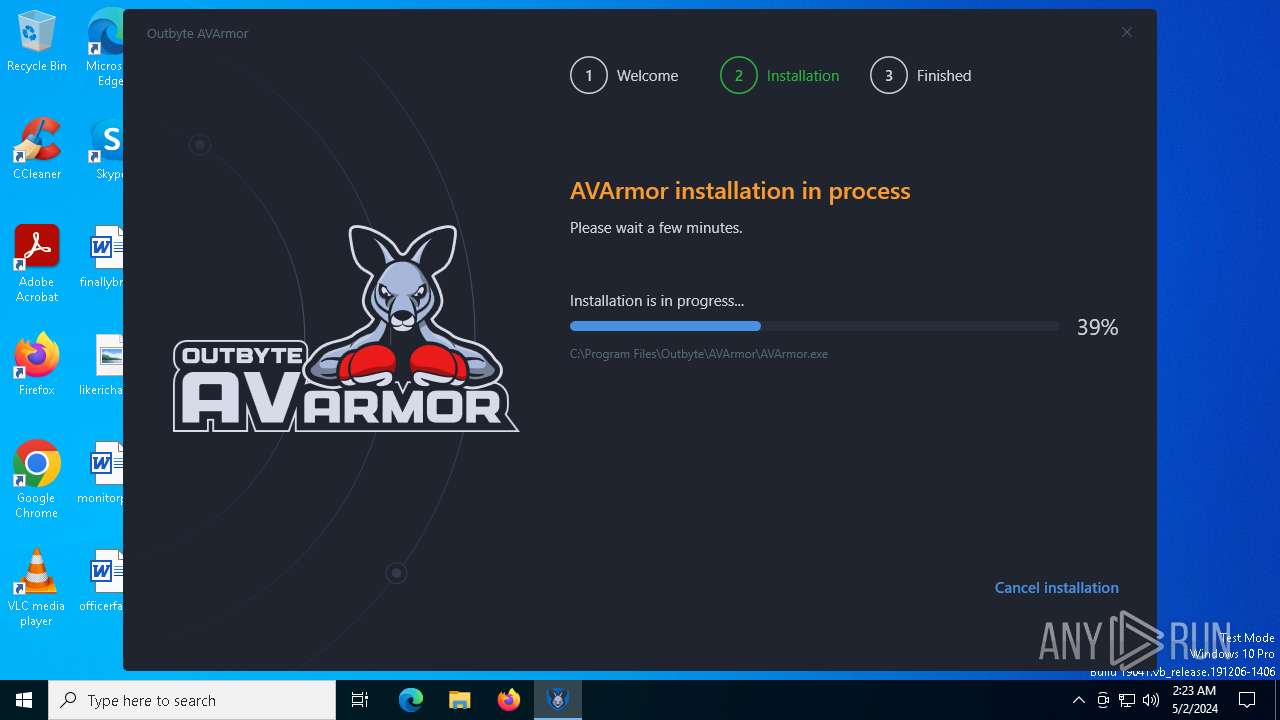
Task: Open the officerfa Word document icon
Action: coord(104,581)
